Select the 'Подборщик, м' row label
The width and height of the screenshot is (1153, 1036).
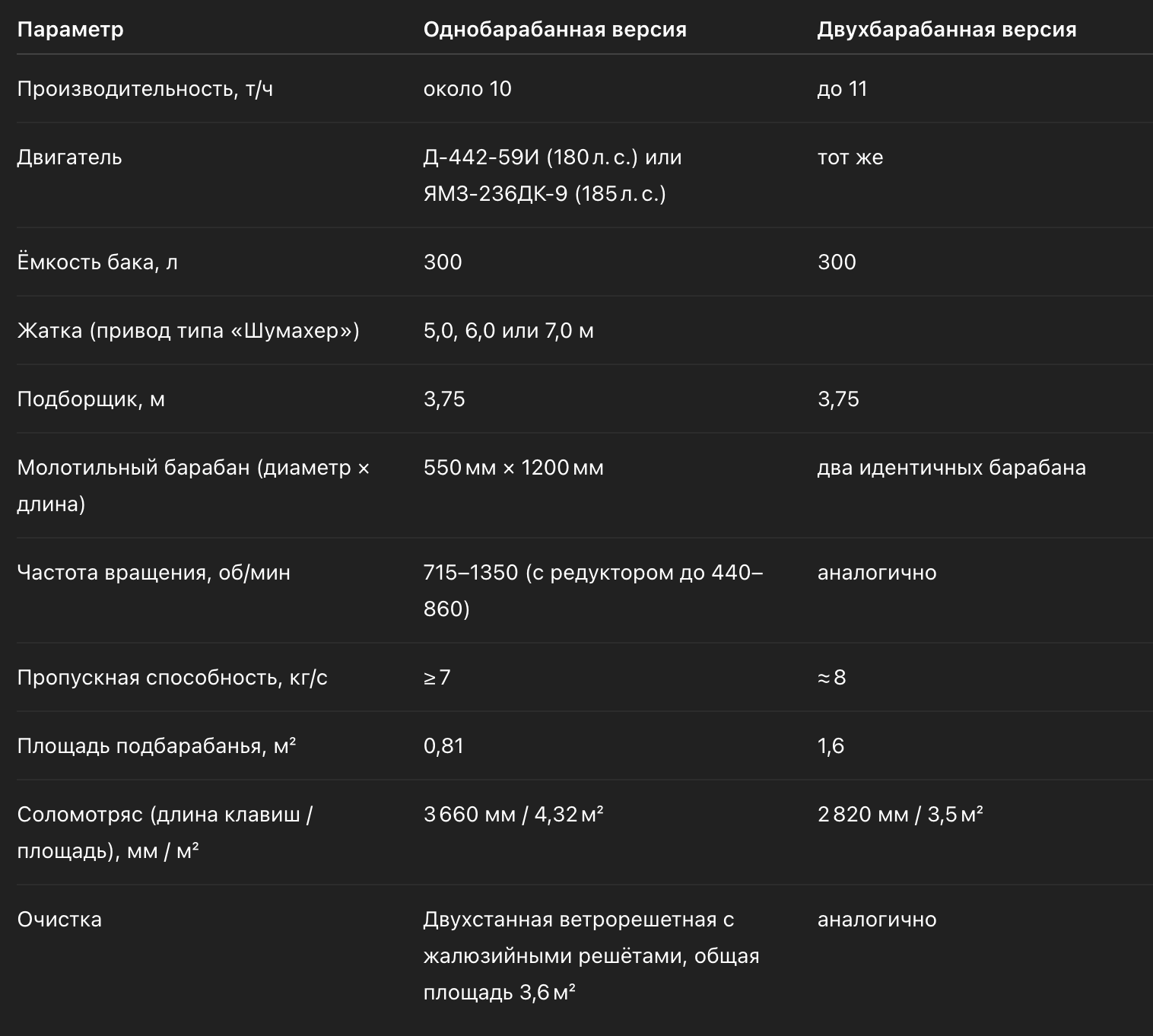click(91, 399)
